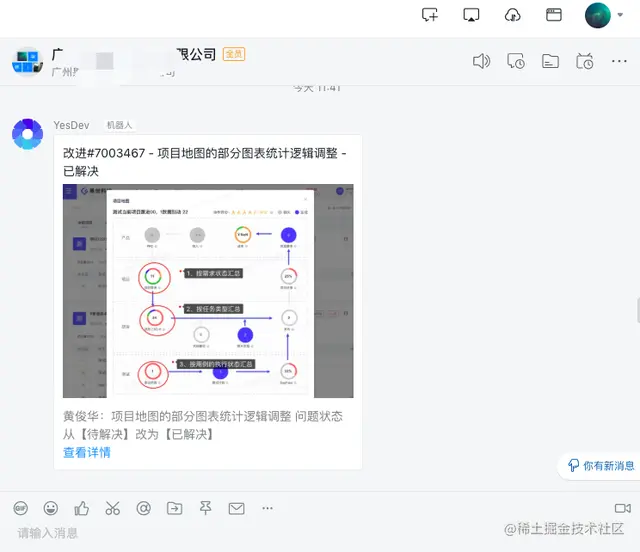The image size is (640, 552).
Task: Click the @ mention icon
Action: coord(143,508)
